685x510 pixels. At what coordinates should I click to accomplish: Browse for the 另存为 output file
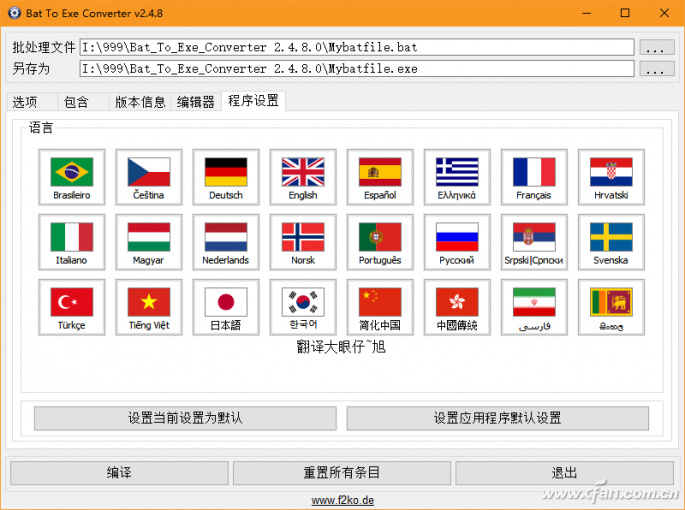click(657, 69)
